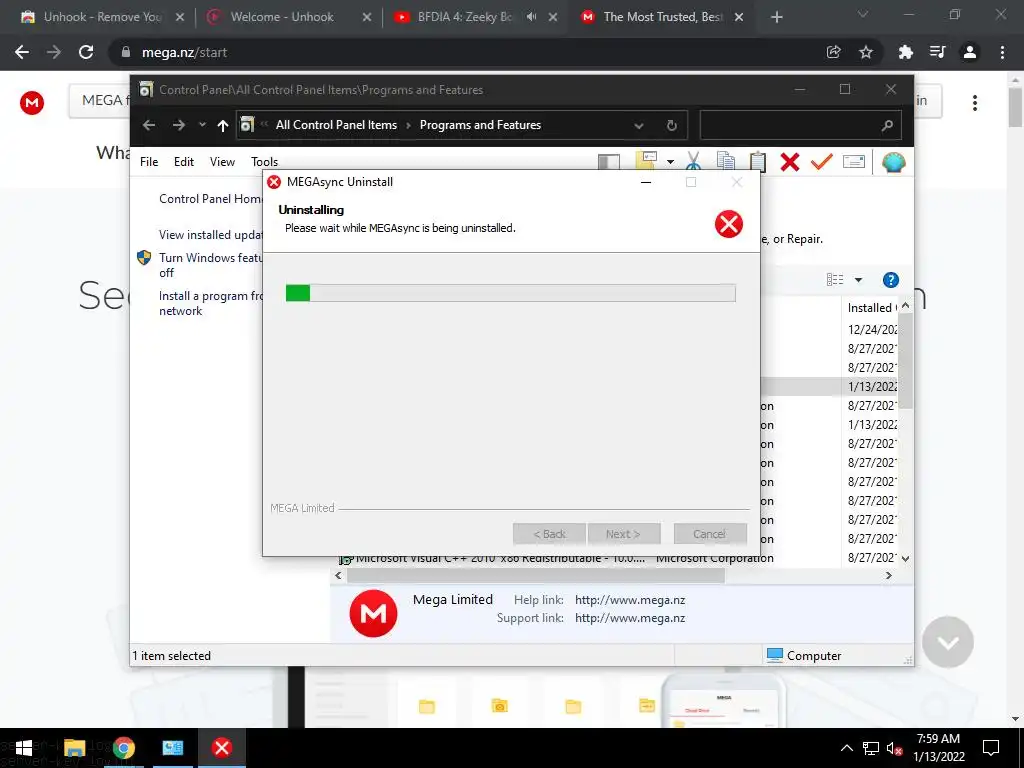Expand the address bar history dropdown

(x=639, y=125)
